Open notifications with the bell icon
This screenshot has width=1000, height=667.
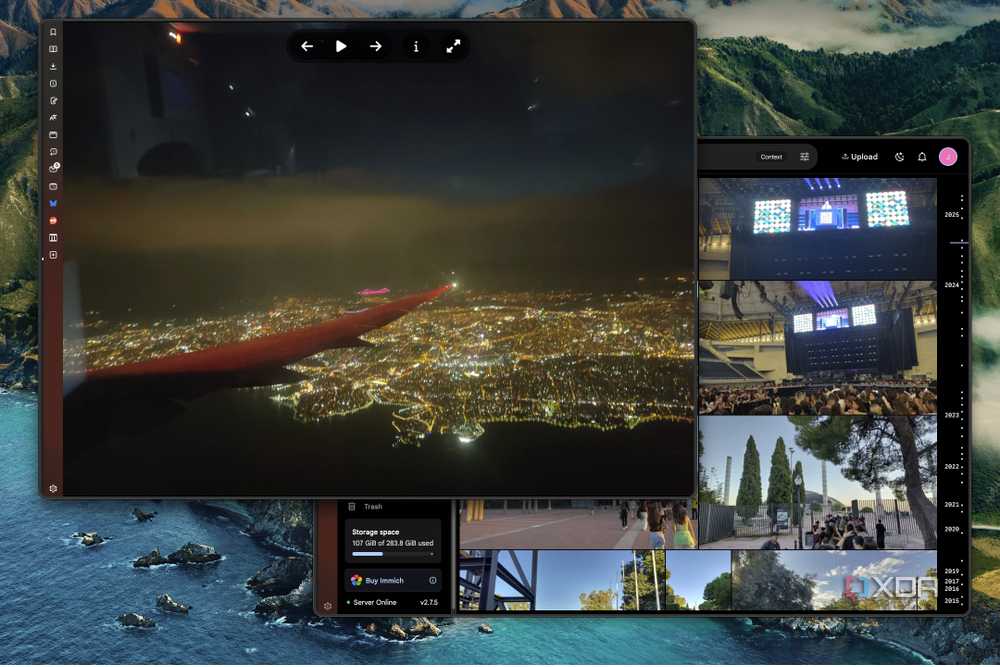[x=922, y=157]
